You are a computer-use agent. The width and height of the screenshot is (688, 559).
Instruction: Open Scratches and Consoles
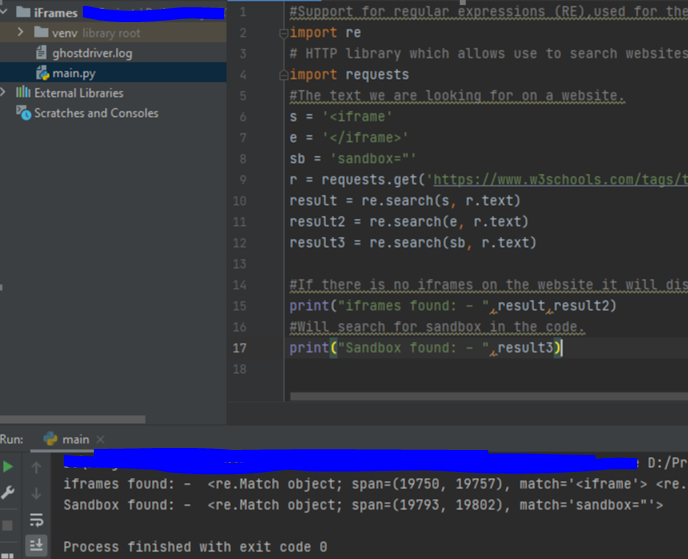tap(96, 113)
